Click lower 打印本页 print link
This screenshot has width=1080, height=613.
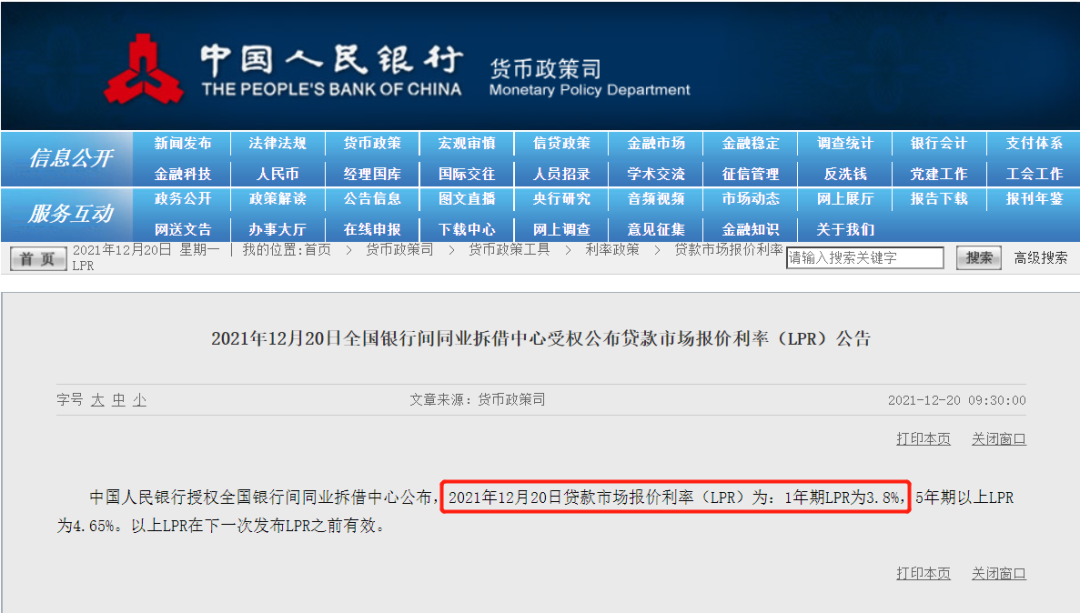pyautogui.click(x=923, y=573)
